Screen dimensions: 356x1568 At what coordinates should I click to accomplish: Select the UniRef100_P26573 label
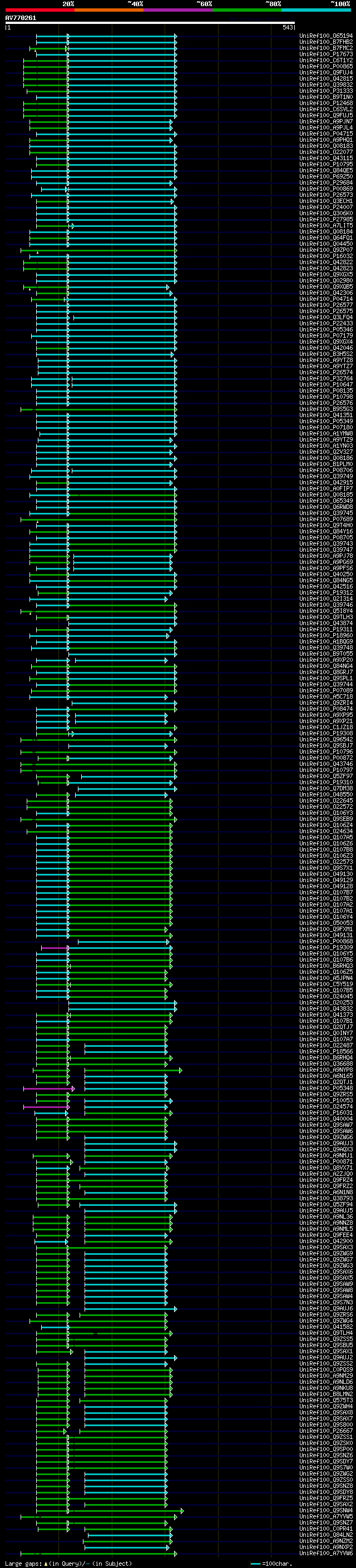click(325, 195)
